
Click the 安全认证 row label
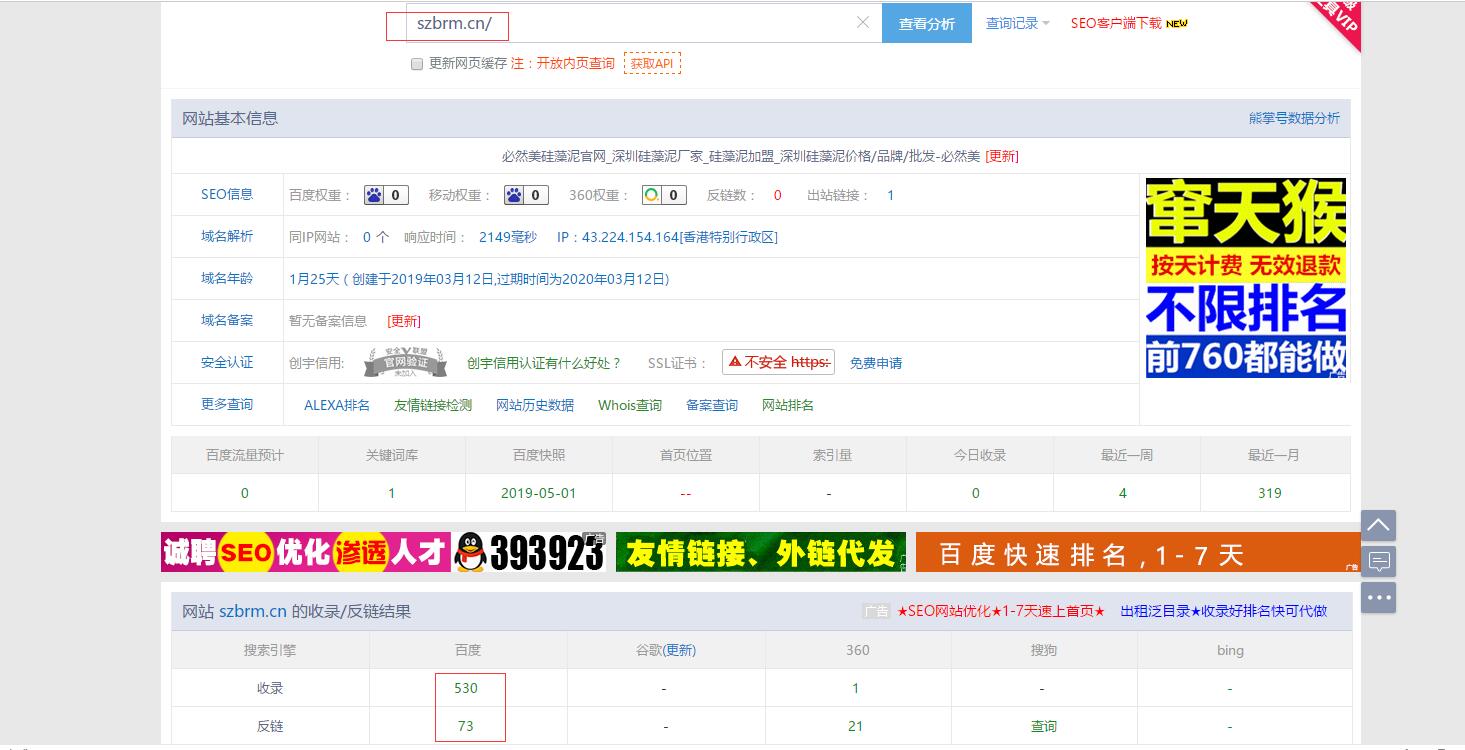tap(227, 362)
